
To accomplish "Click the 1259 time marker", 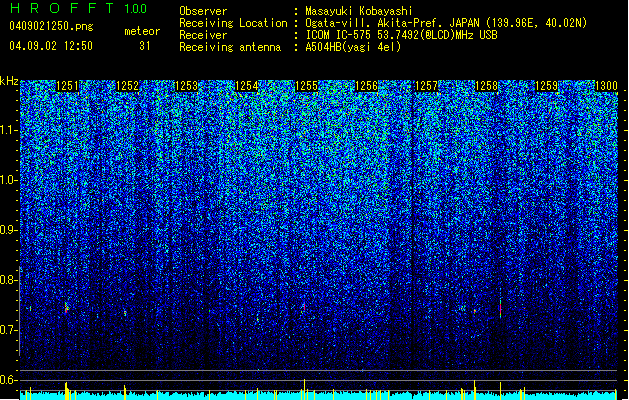I will click(x=546, y=86).
